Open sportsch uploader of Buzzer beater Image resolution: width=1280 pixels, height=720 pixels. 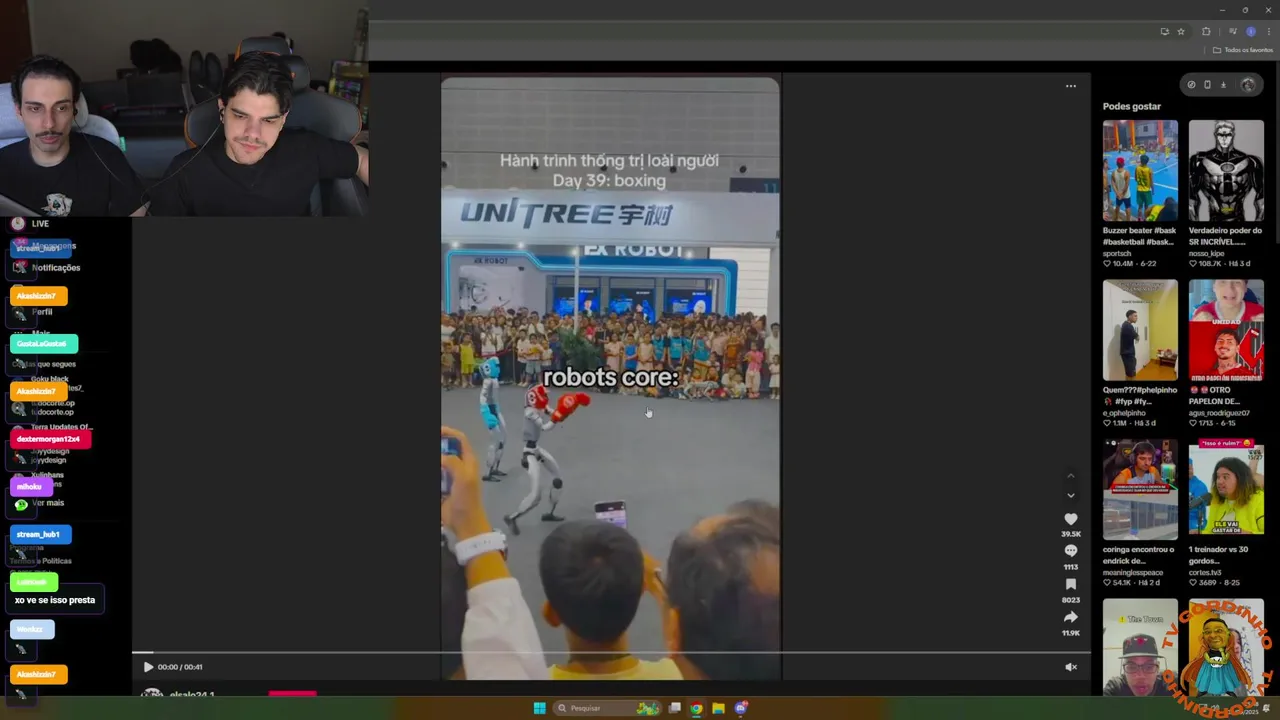tap(1117, 254)
